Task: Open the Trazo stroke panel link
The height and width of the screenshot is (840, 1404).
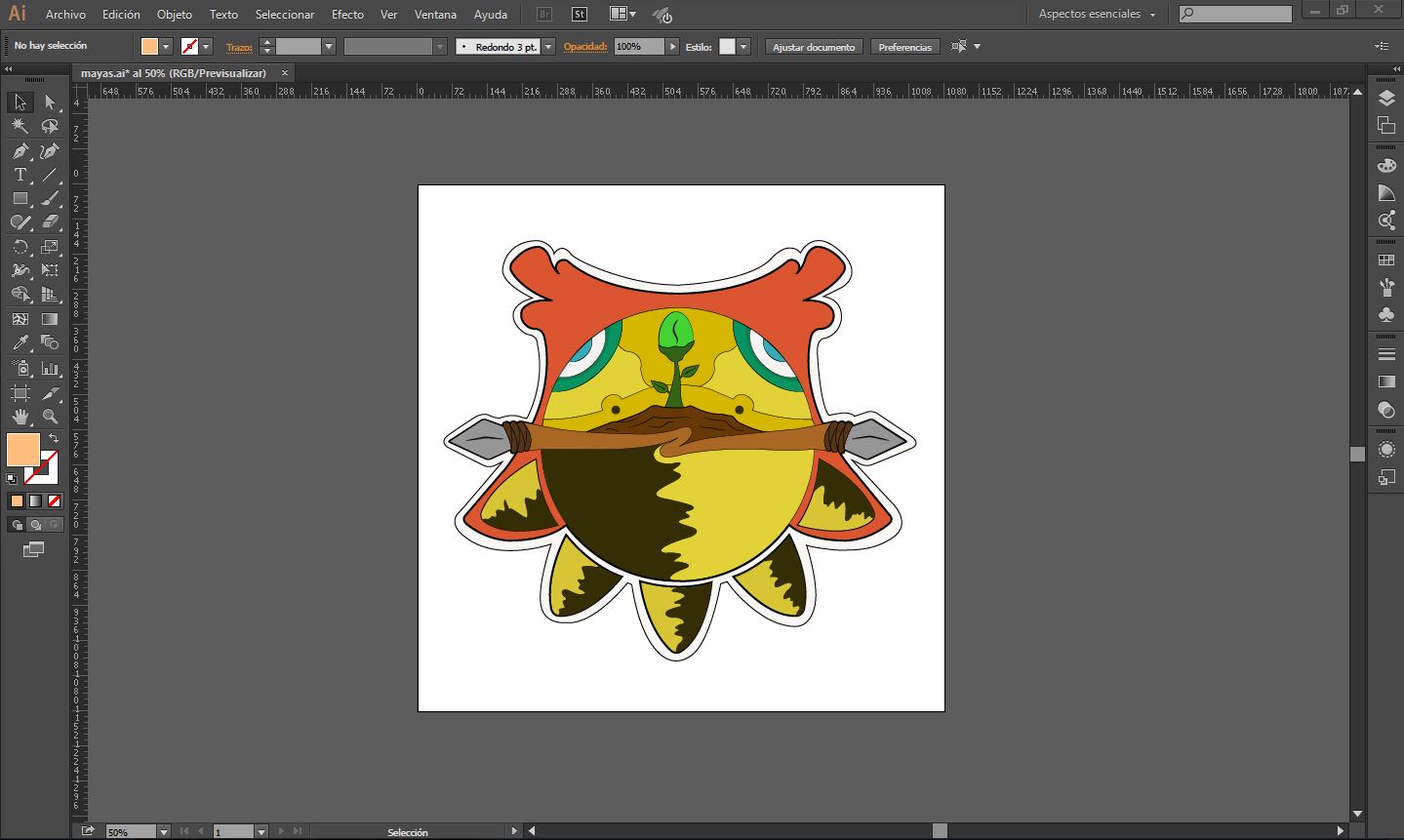Action: click(239, 47)
